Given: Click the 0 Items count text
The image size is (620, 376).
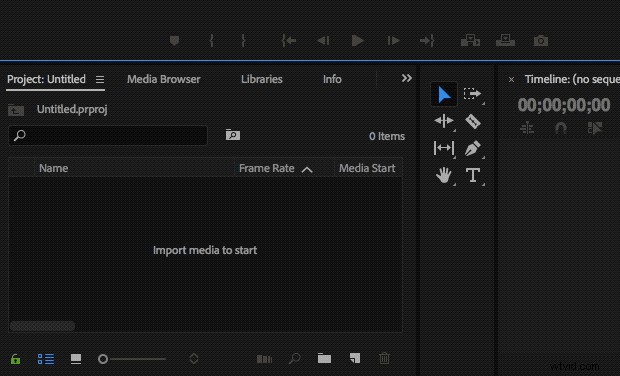Looking at the screenshot, I should coord(387,136).
